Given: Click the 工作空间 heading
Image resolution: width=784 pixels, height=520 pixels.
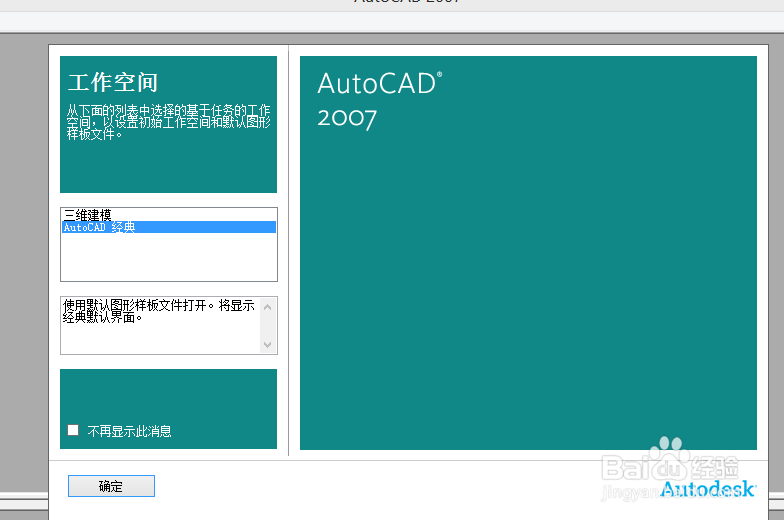Looking at the screenshot, I should (113, 82).
